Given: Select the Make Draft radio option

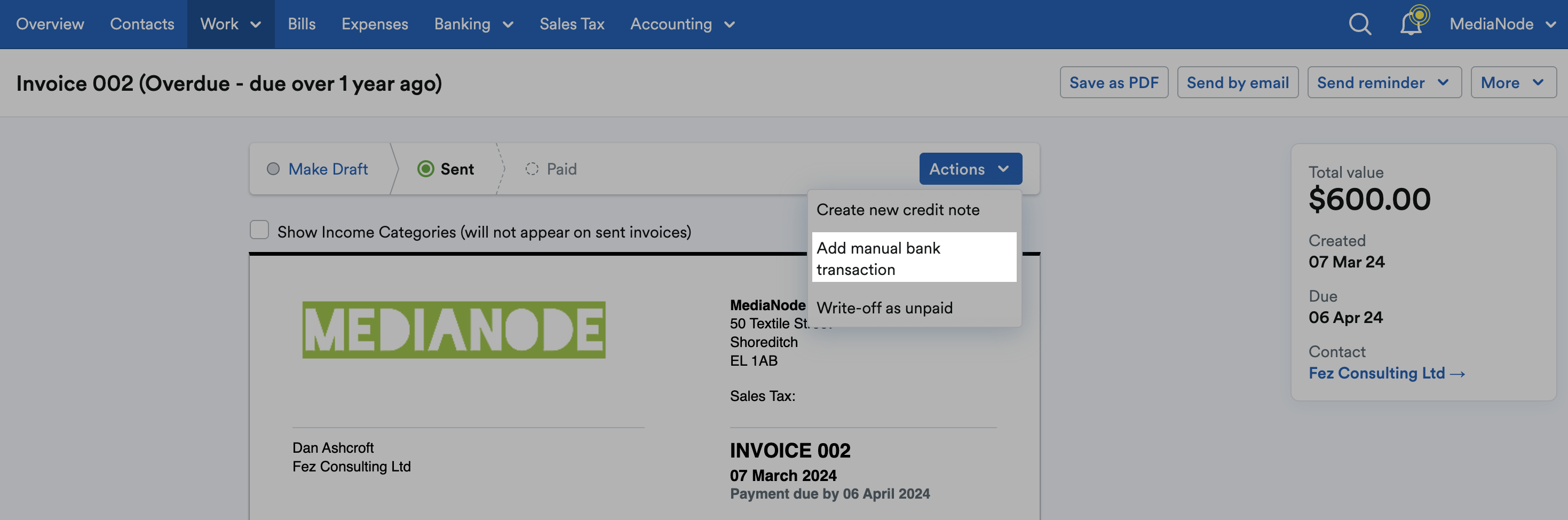Looking at the screenshot, I should click(273, 169).
